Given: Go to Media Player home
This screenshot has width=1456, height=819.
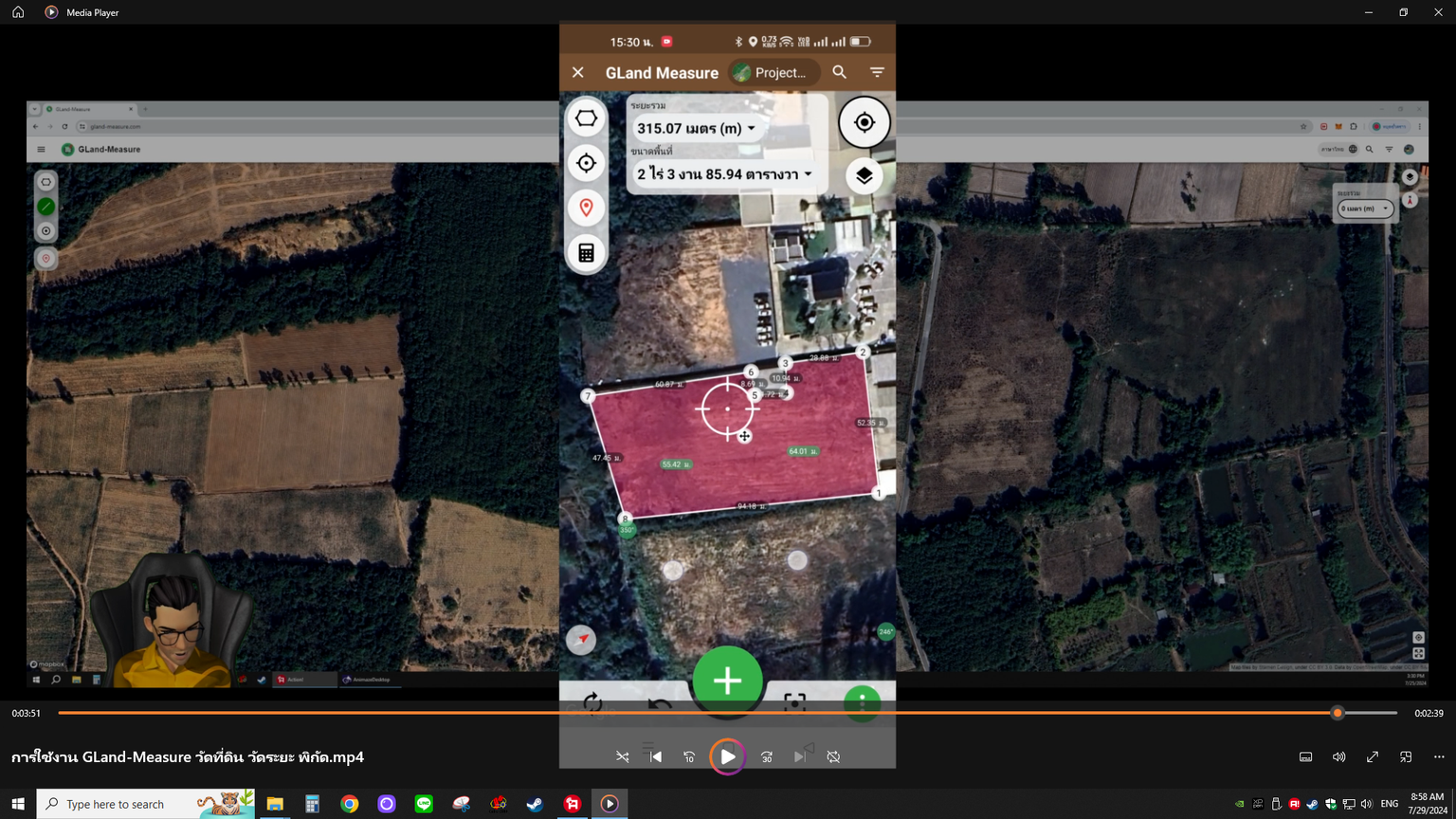Looking at the screenshot, I should [18, 12].
